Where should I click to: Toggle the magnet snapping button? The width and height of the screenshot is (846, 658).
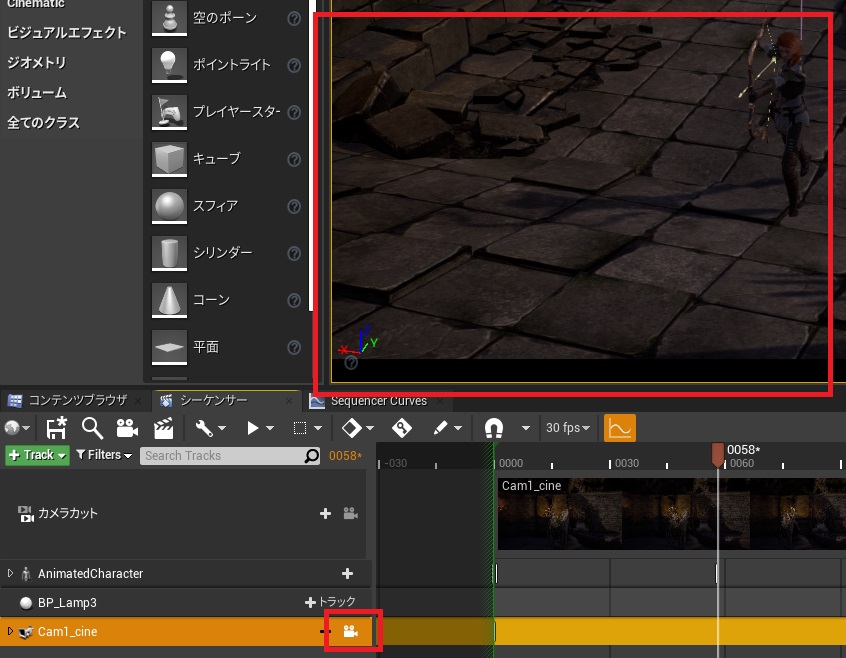[x=494, y=428]
